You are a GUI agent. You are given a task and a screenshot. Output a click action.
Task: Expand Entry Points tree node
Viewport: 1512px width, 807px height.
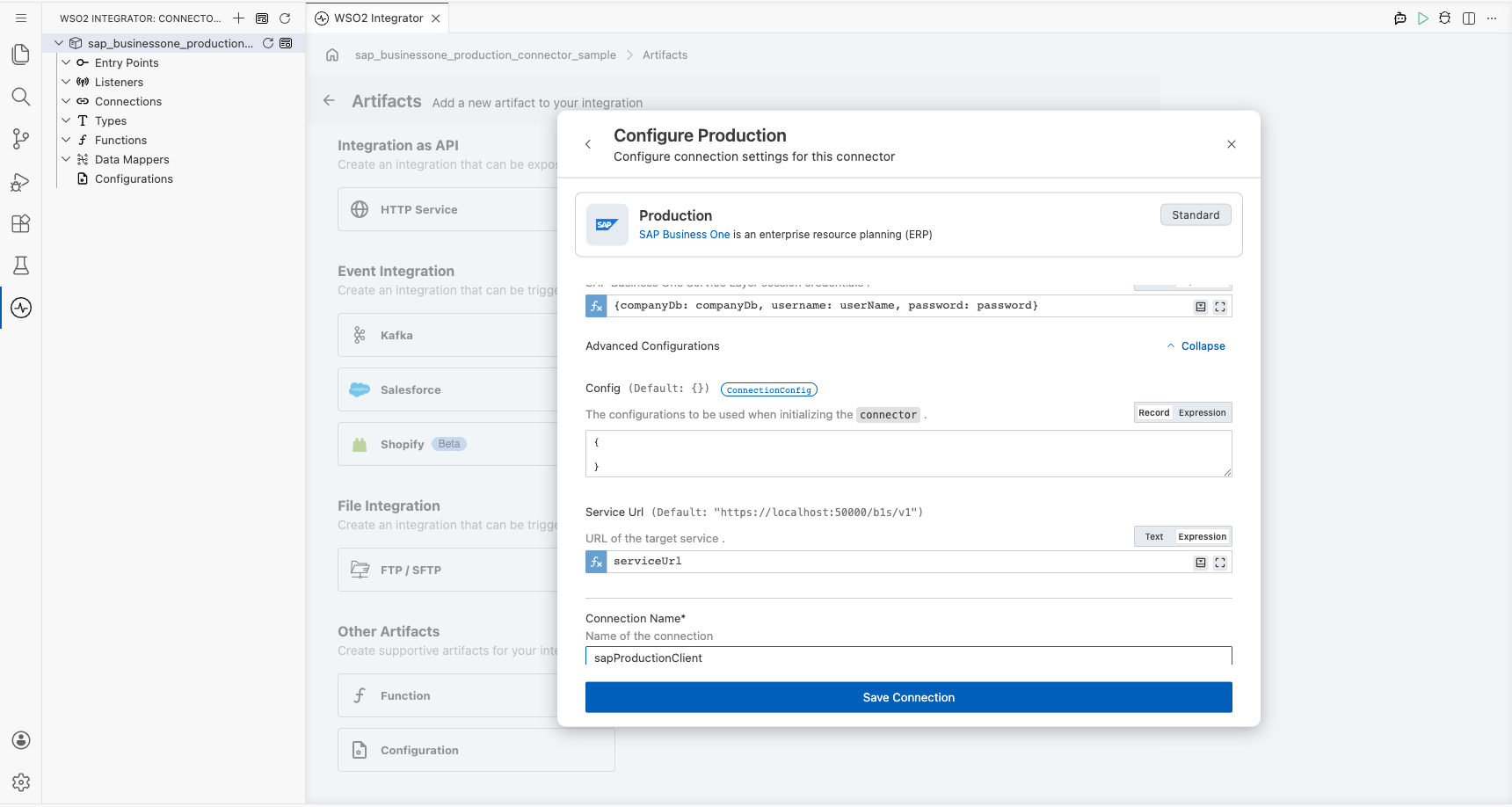[66, 62]
